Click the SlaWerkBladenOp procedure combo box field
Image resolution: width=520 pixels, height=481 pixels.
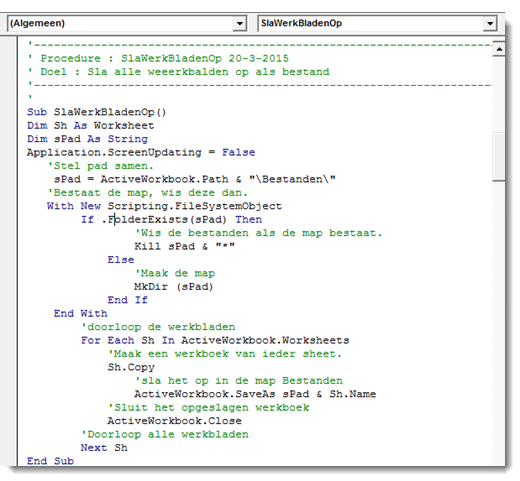click(x=377, y=24)
